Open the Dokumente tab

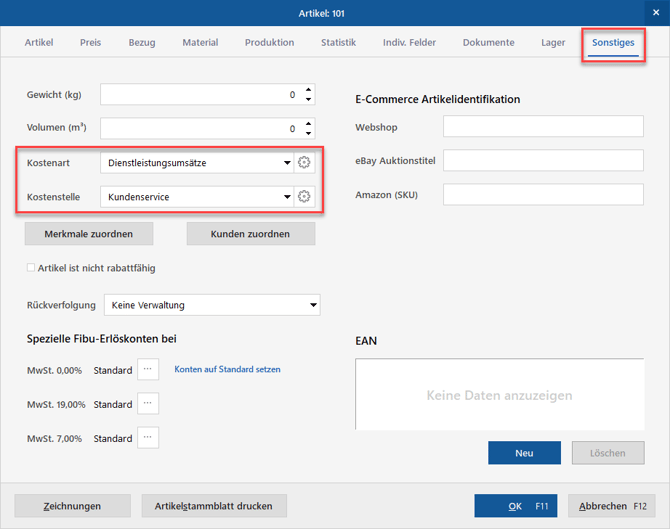click(x=488, y=43)
